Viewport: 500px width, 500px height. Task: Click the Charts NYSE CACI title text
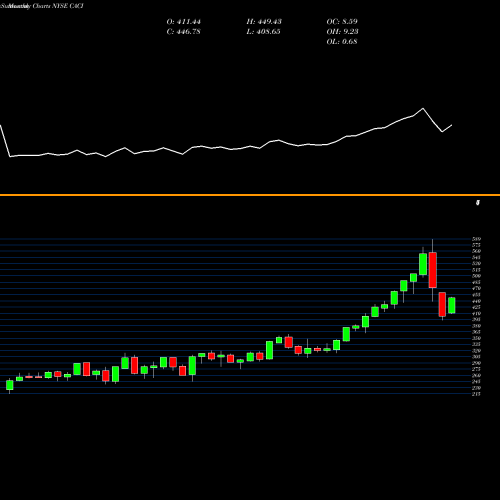coord(58,6)
